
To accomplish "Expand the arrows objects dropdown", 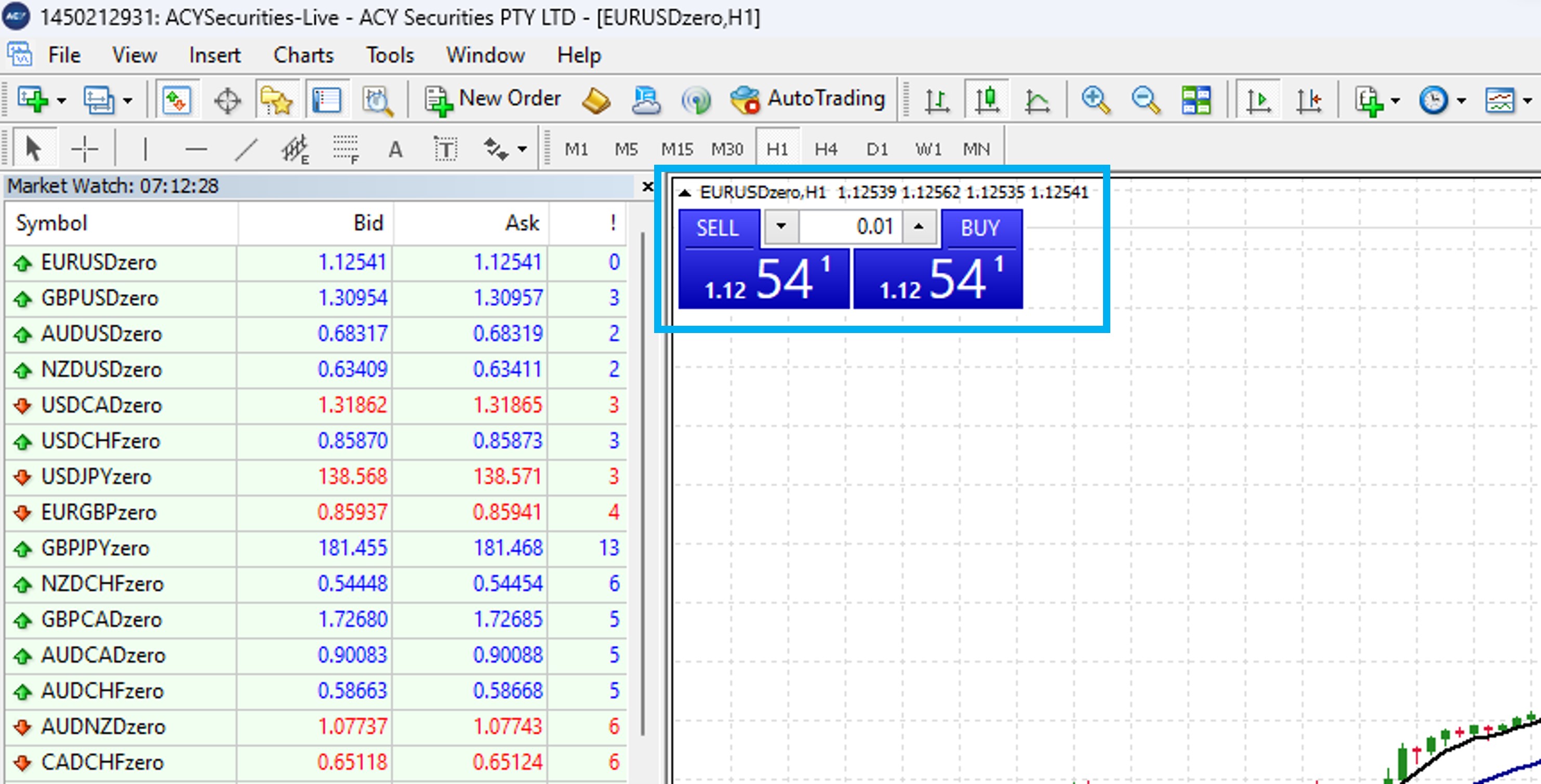I will coord(522,149).
